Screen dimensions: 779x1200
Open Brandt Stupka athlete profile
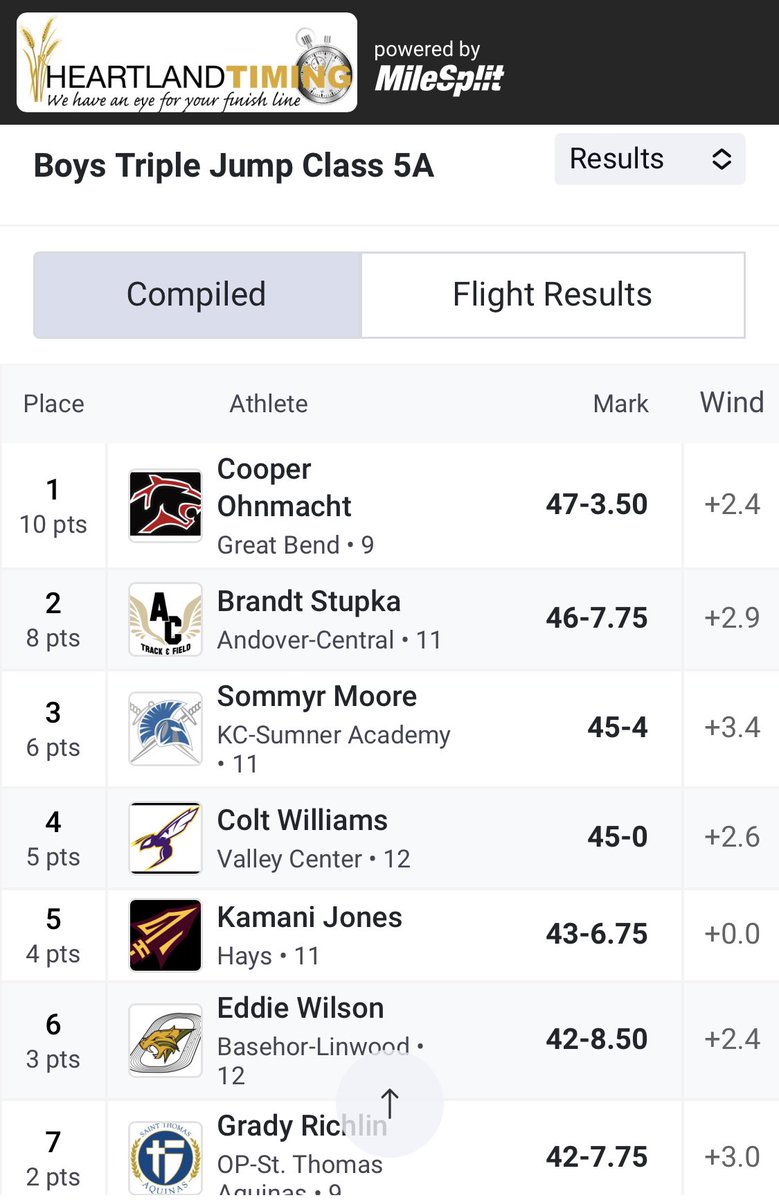[x=309, y=602]
